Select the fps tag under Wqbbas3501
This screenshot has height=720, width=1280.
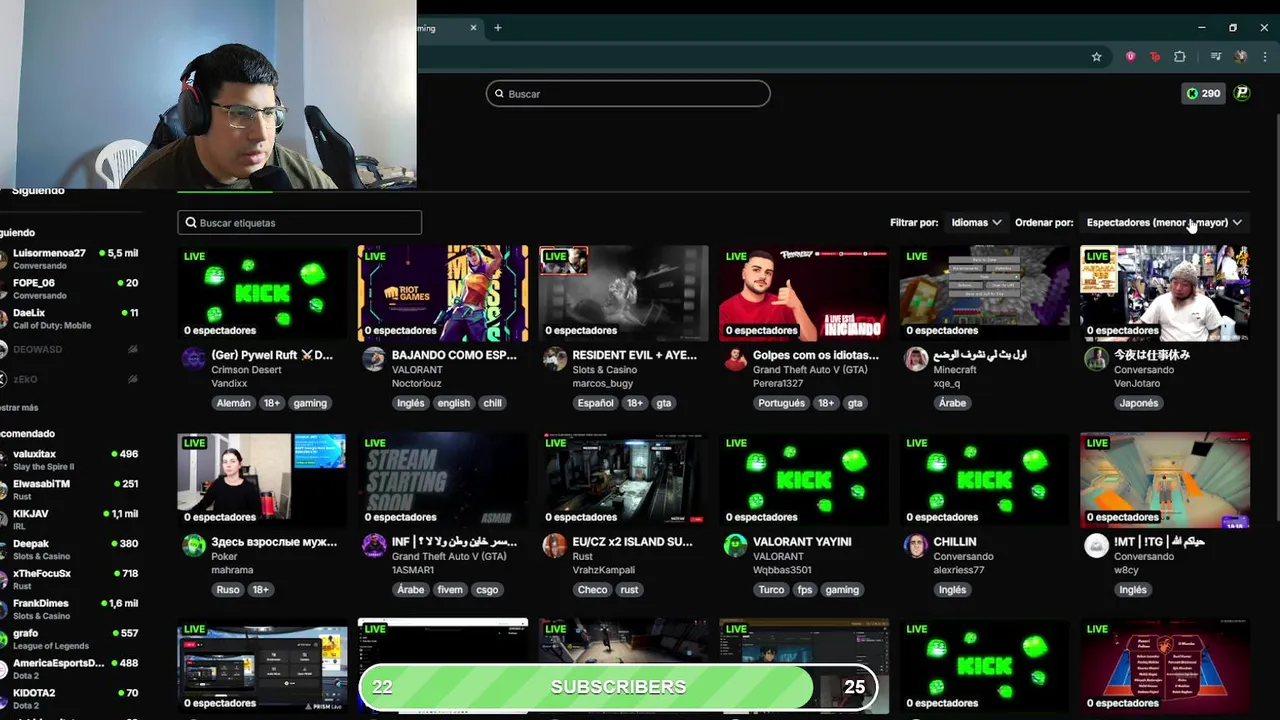[805, 590]
